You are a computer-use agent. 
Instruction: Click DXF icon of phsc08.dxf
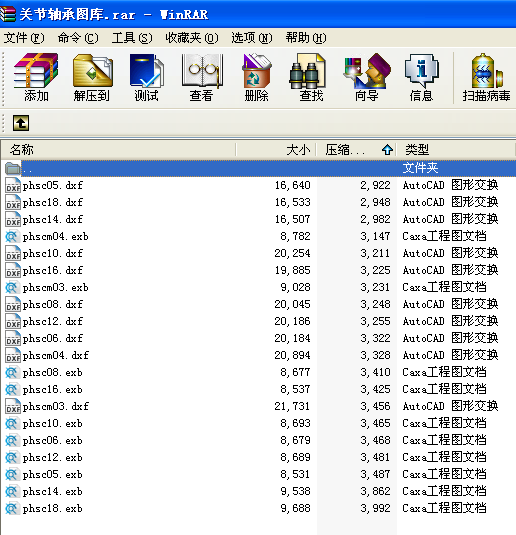[x=13, y=304]
